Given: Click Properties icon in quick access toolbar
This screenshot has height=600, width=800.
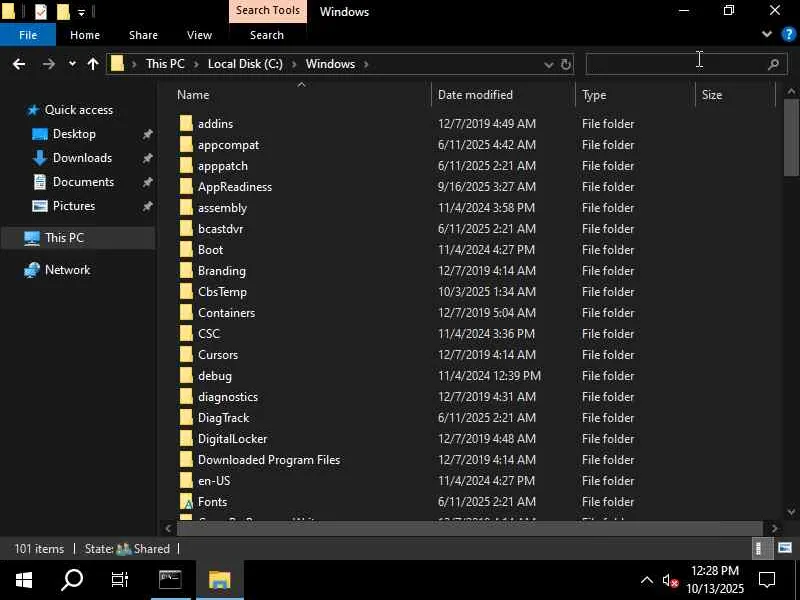Looking at the screenshot, I should [41, 11].
